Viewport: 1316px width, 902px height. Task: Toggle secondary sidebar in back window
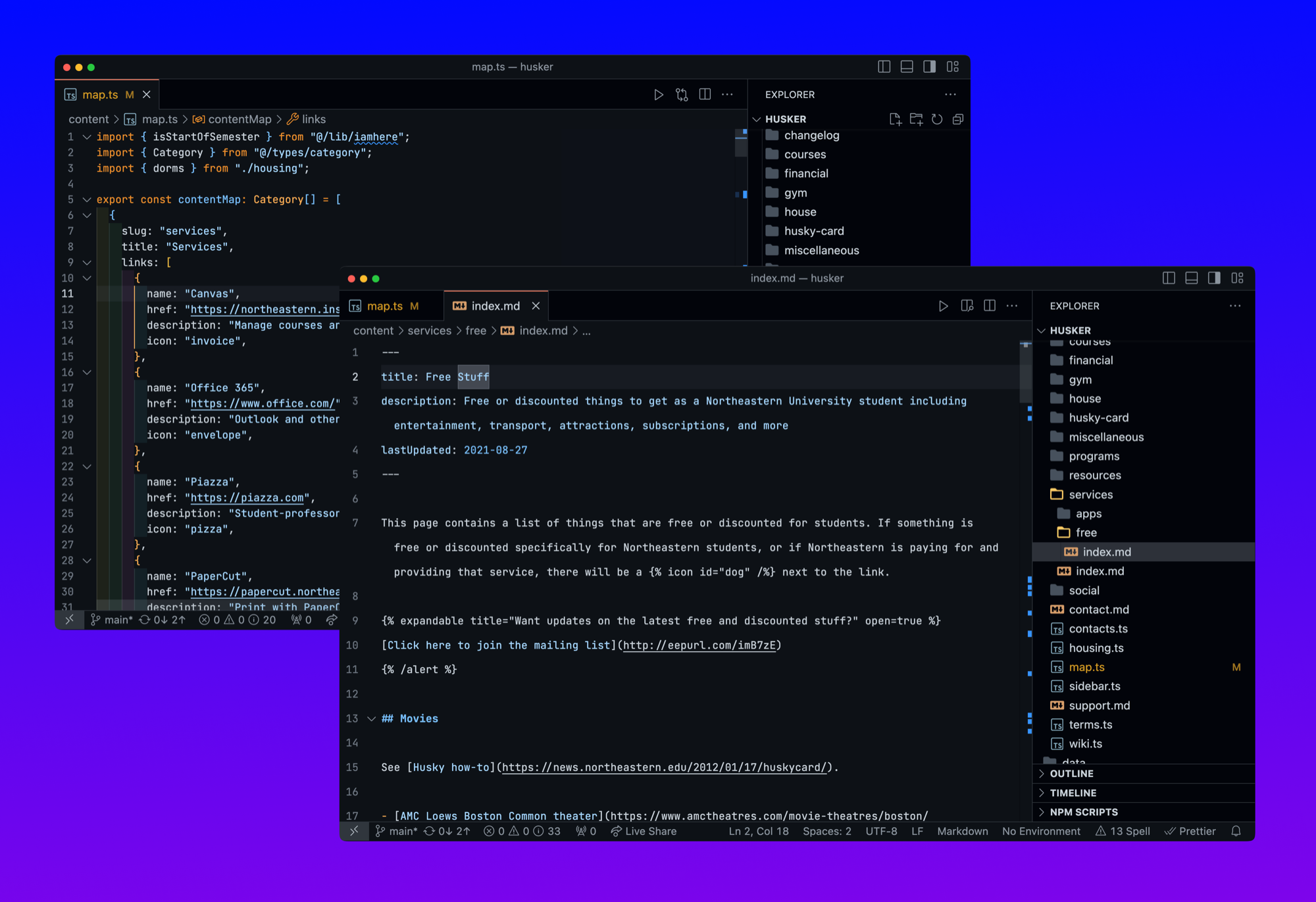(929, 67)
